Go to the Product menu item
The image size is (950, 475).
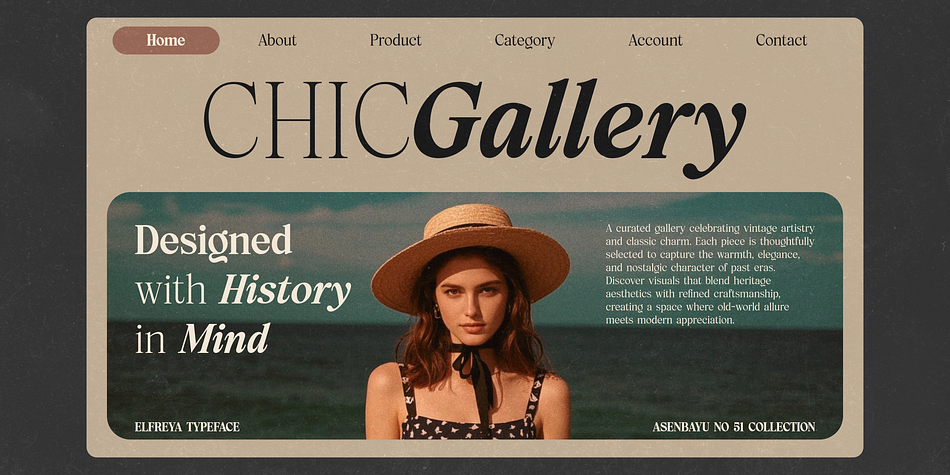pos(396,41)
